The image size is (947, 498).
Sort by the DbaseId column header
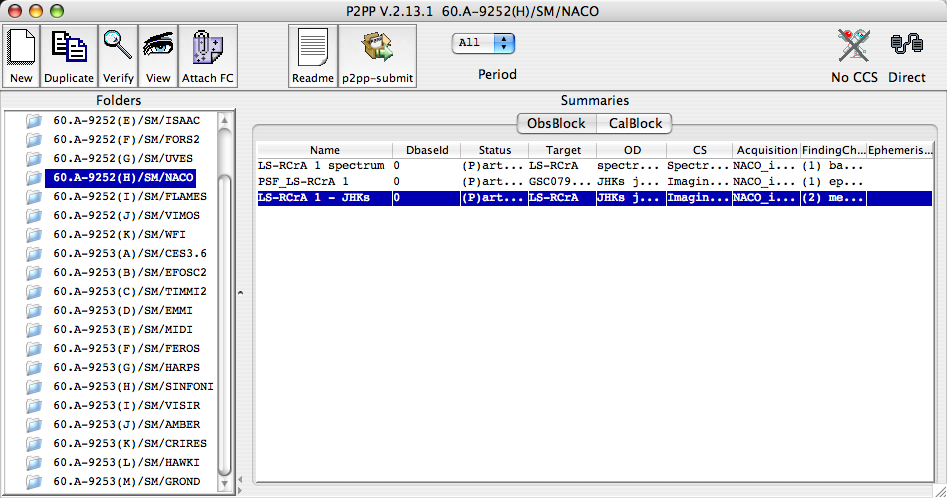point(427,150)
